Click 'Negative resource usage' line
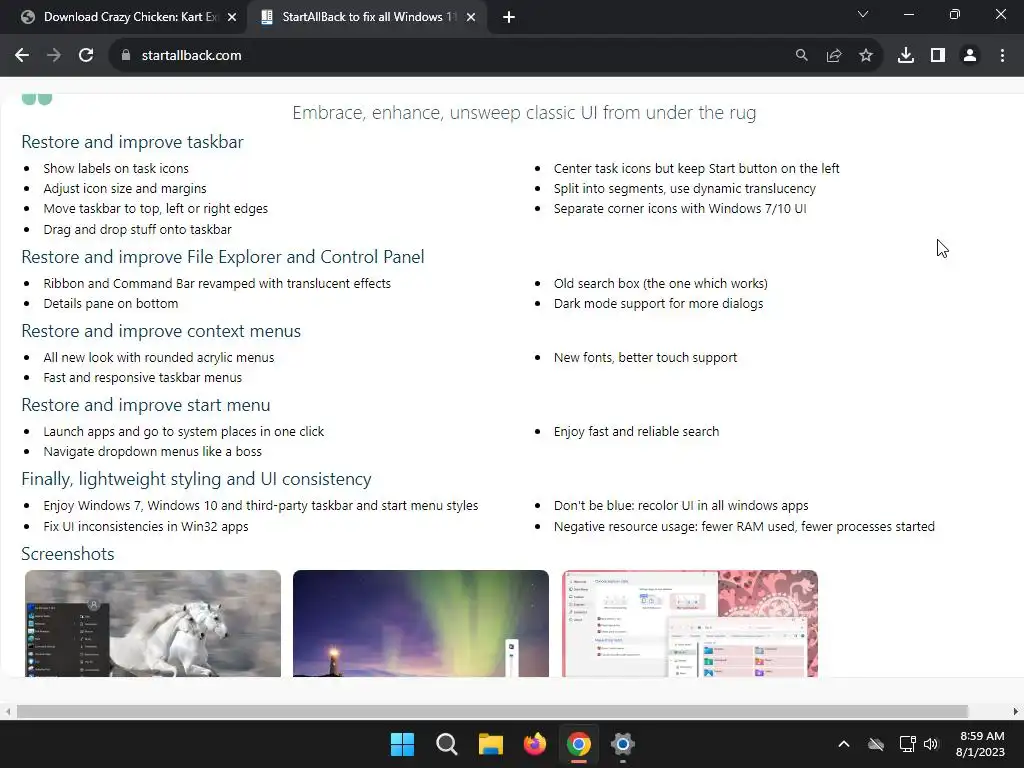Viewport: 1024px width, 768px height. tap(744, 526)
